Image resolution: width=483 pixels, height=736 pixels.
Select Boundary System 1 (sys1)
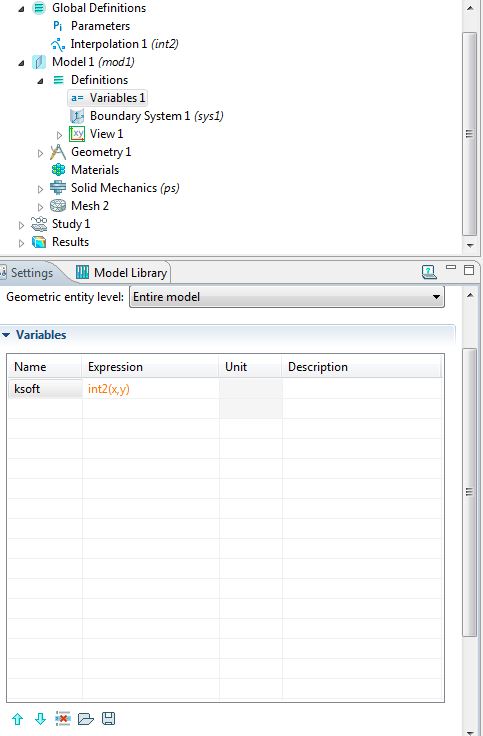pos(146,116)
